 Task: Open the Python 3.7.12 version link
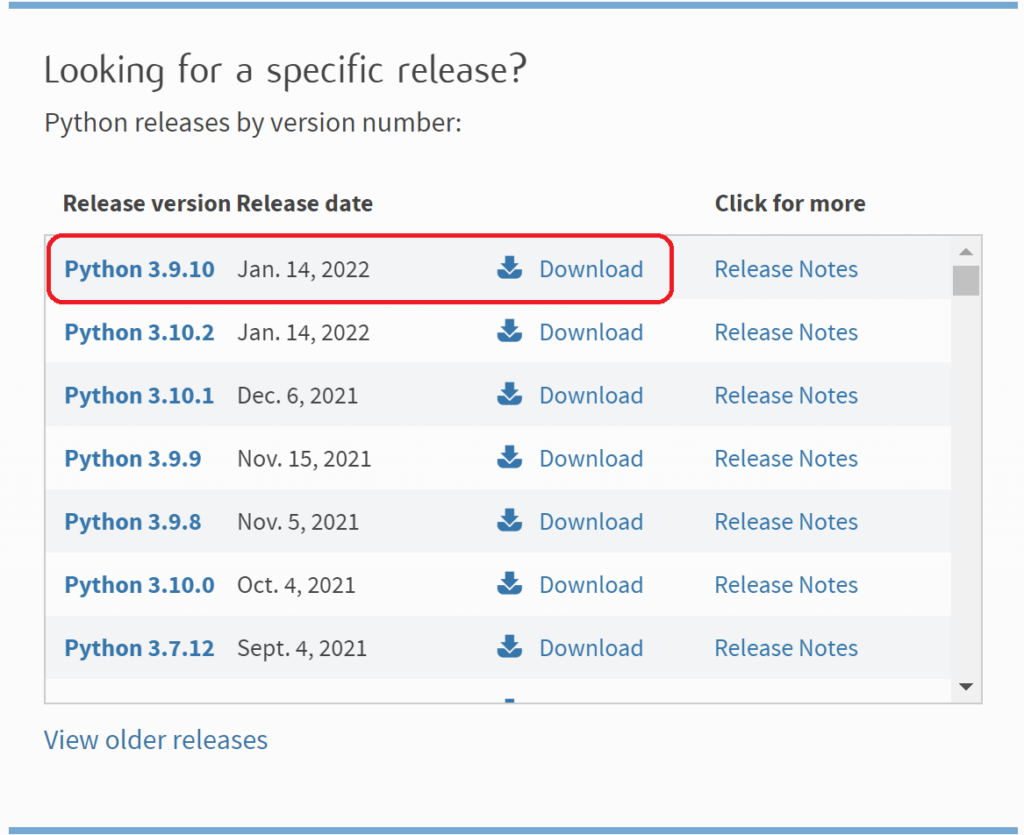tap(139, 648)
